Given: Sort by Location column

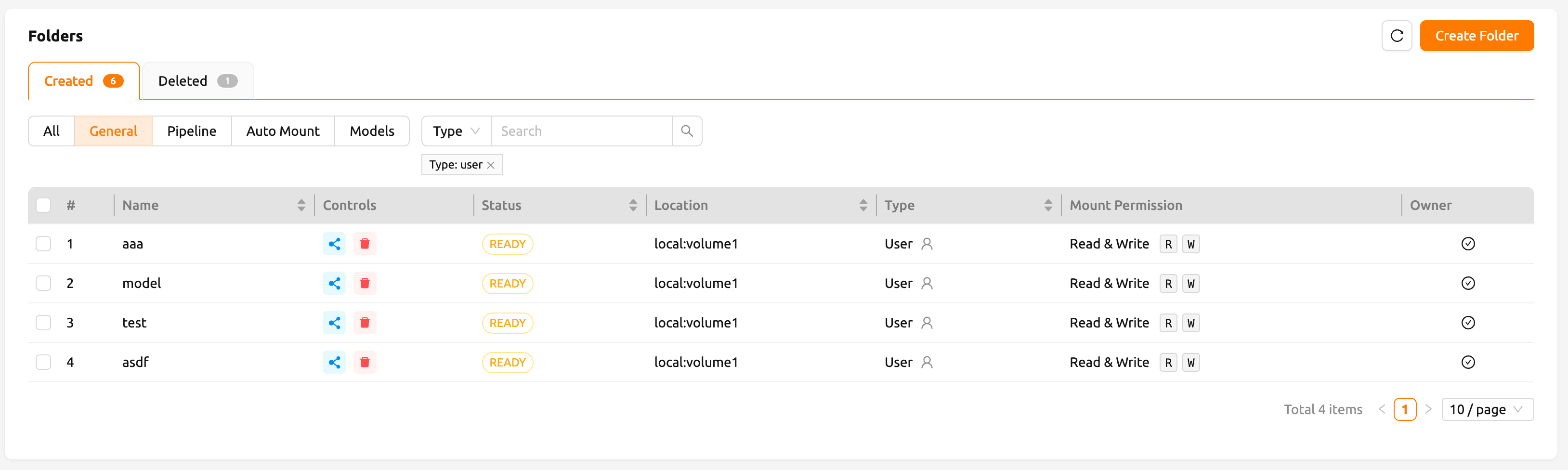Looking at the screenshot, I should click(863, 206).
